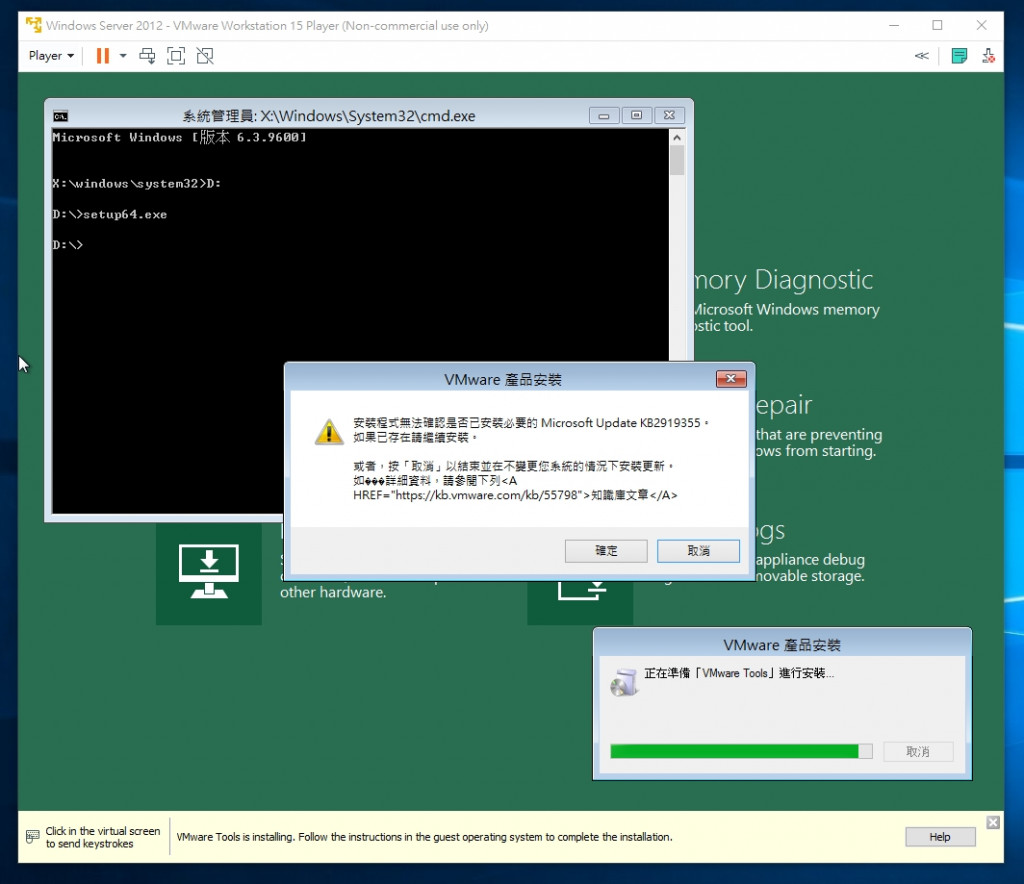Enter full screen mode
Viewport: 1024px width, 884px height.
176,56
